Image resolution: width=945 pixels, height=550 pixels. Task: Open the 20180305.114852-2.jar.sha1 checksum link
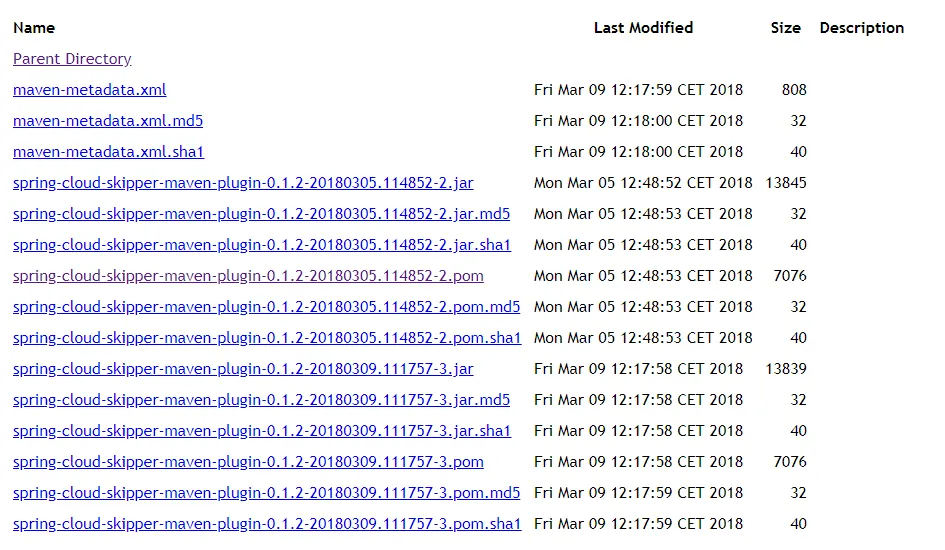point(262,245)
